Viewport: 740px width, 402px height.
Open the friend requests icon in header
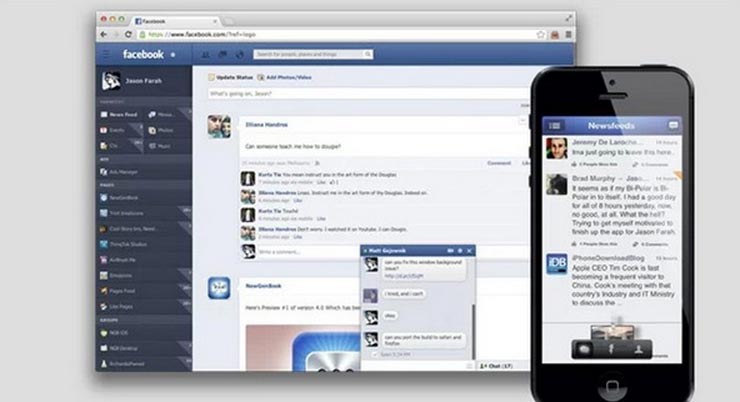click(x=206, y=55)
